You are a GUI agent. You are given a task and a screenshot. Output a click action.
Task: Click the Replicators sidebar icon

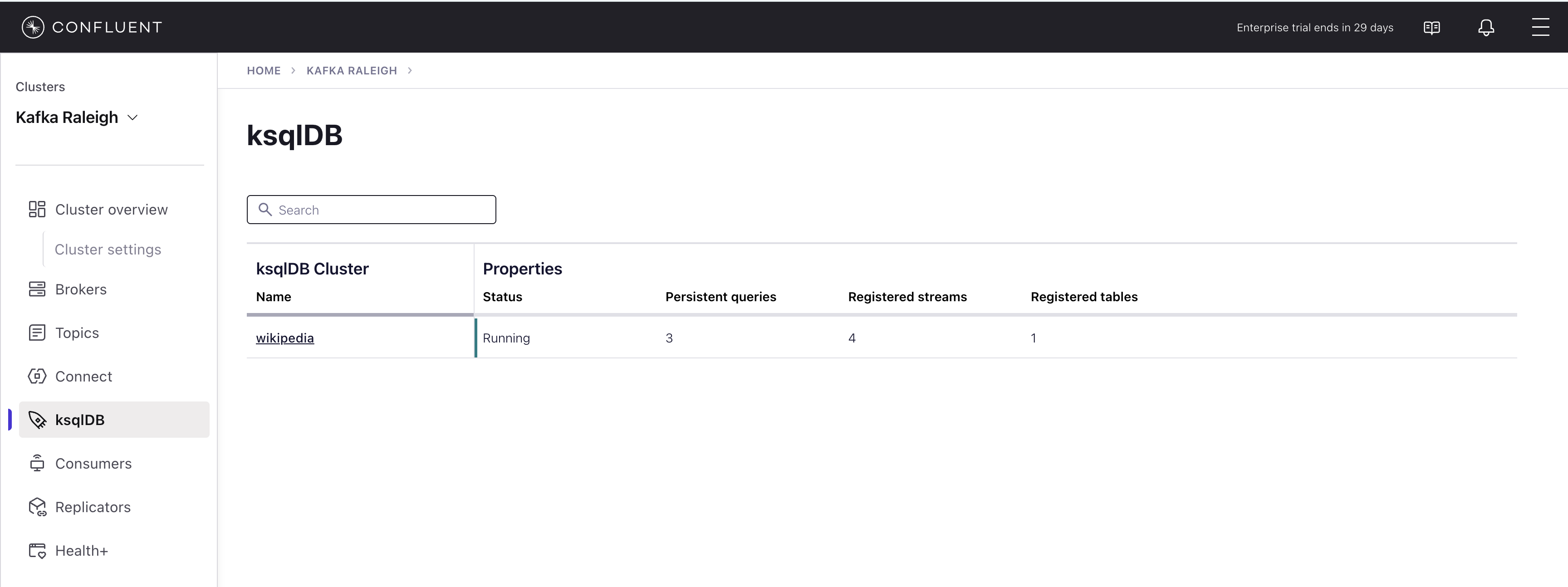[37, 507]
